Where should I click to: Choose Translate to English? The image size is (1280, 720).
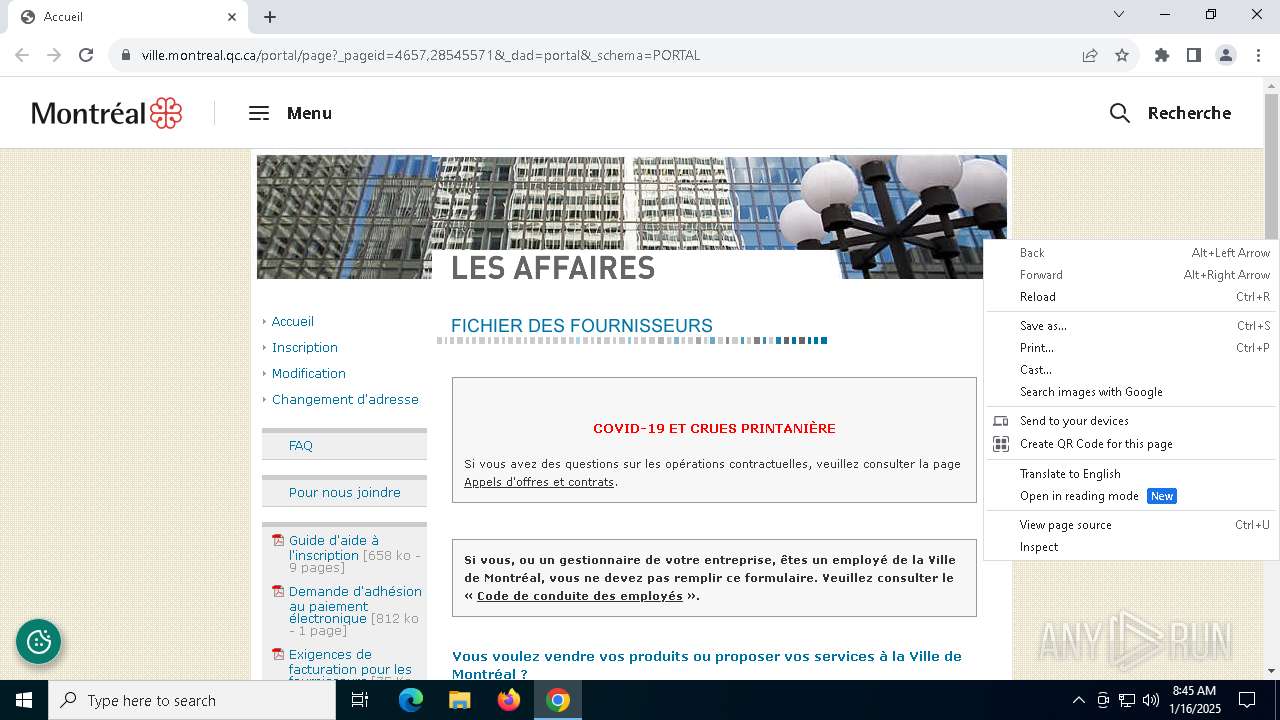[1131, 474]
